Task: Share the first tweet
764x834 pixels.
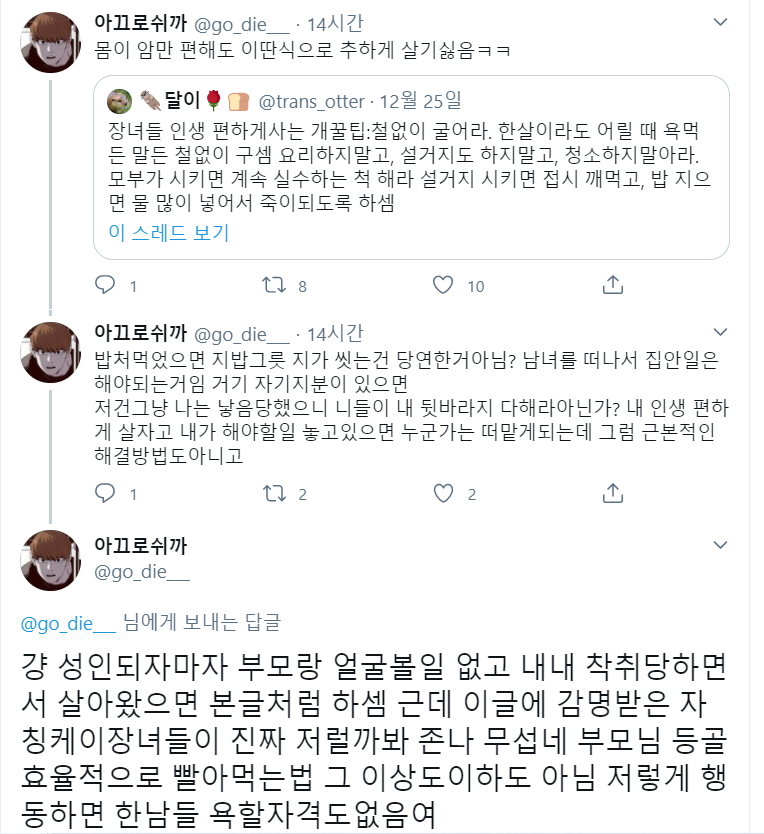Action: tap(612, 286)
